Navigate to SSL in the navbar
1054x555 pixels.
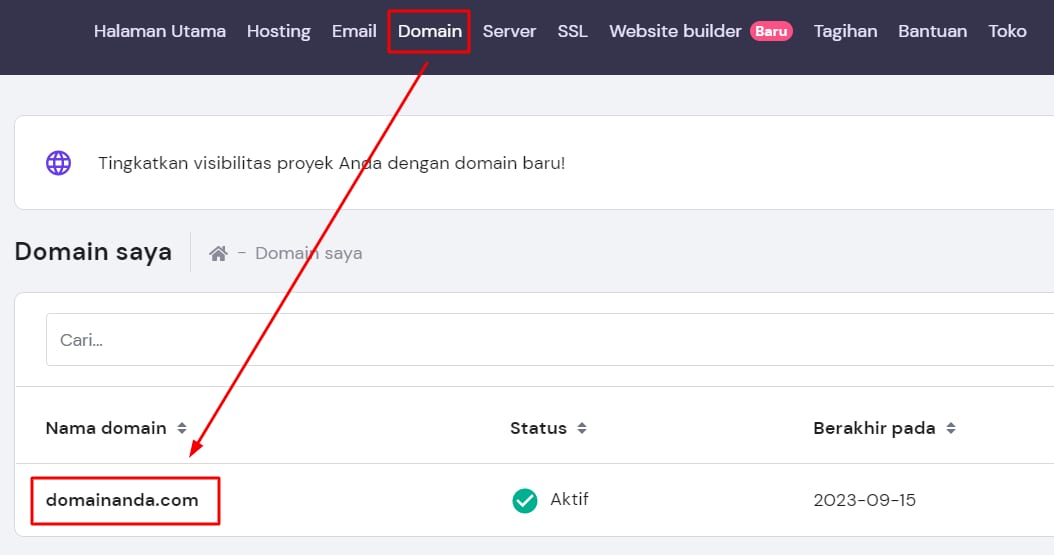pyautogui.click(x=572, y=31)
